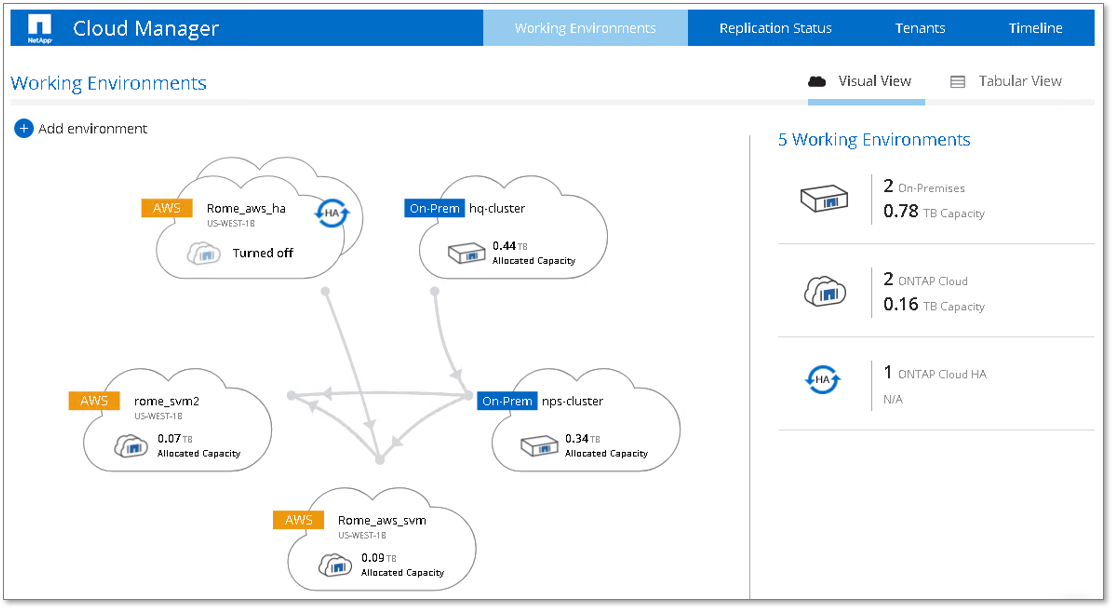Click the storage box icon in nps-cluster
This screenshot has width=1113, height=609.
click(x=539, y=446)
